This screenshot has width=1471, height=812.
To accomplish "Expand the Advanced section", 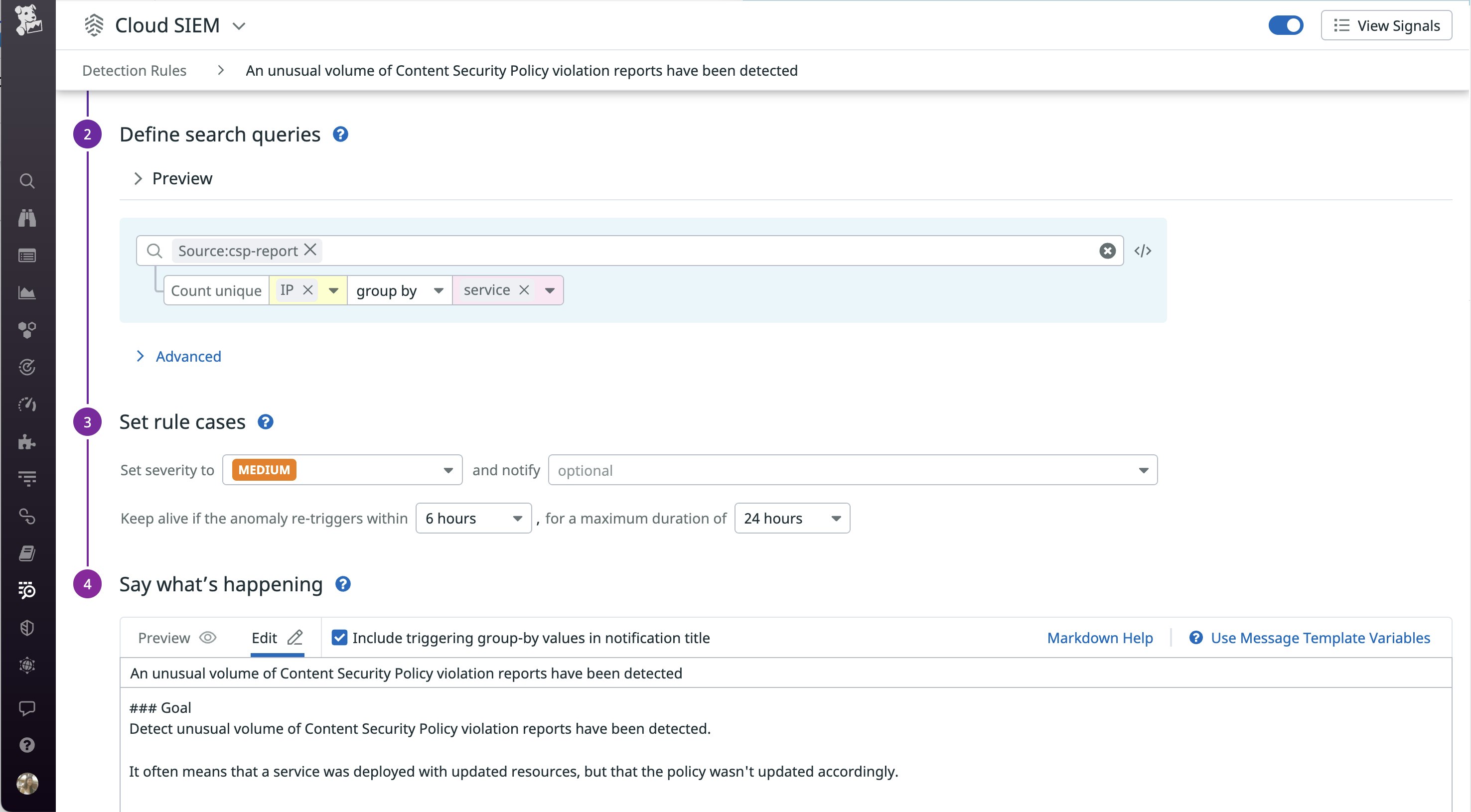I will (x=188, y=356).
